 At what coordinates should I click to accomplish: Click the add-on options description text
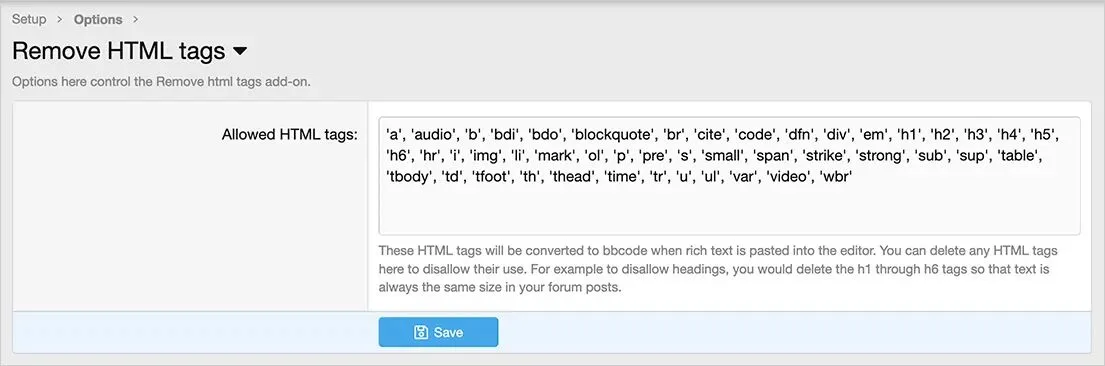point(161,81)
